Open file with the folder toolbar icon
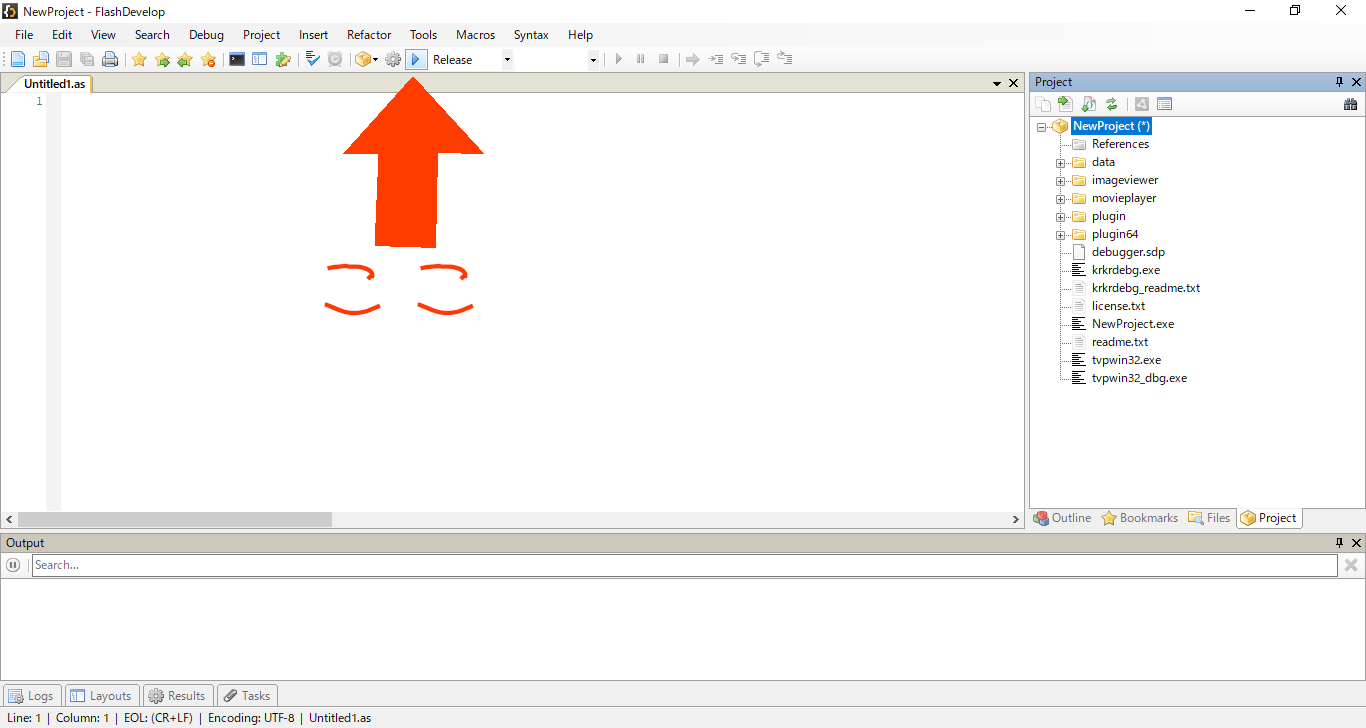 (41, 60)
